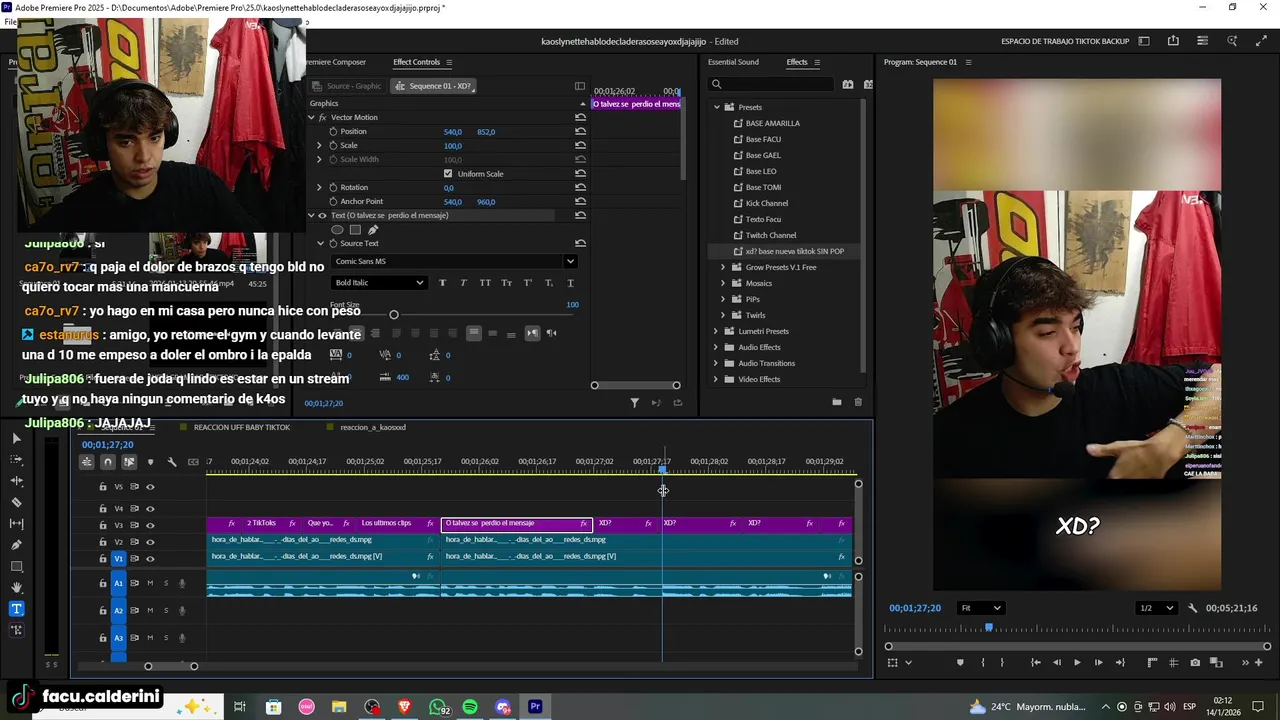Adjust Font Size slider handle
Viewport: 1280px width, 720px height.
(393, 315)
